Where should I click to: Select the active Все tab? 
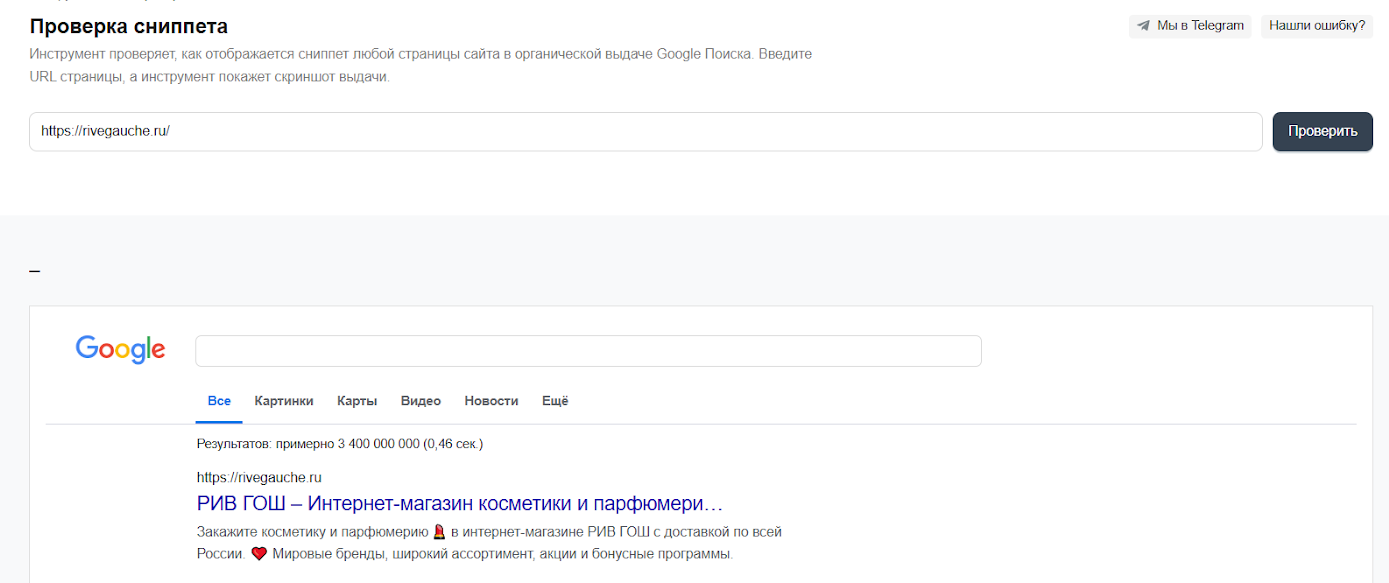(218, 400)
